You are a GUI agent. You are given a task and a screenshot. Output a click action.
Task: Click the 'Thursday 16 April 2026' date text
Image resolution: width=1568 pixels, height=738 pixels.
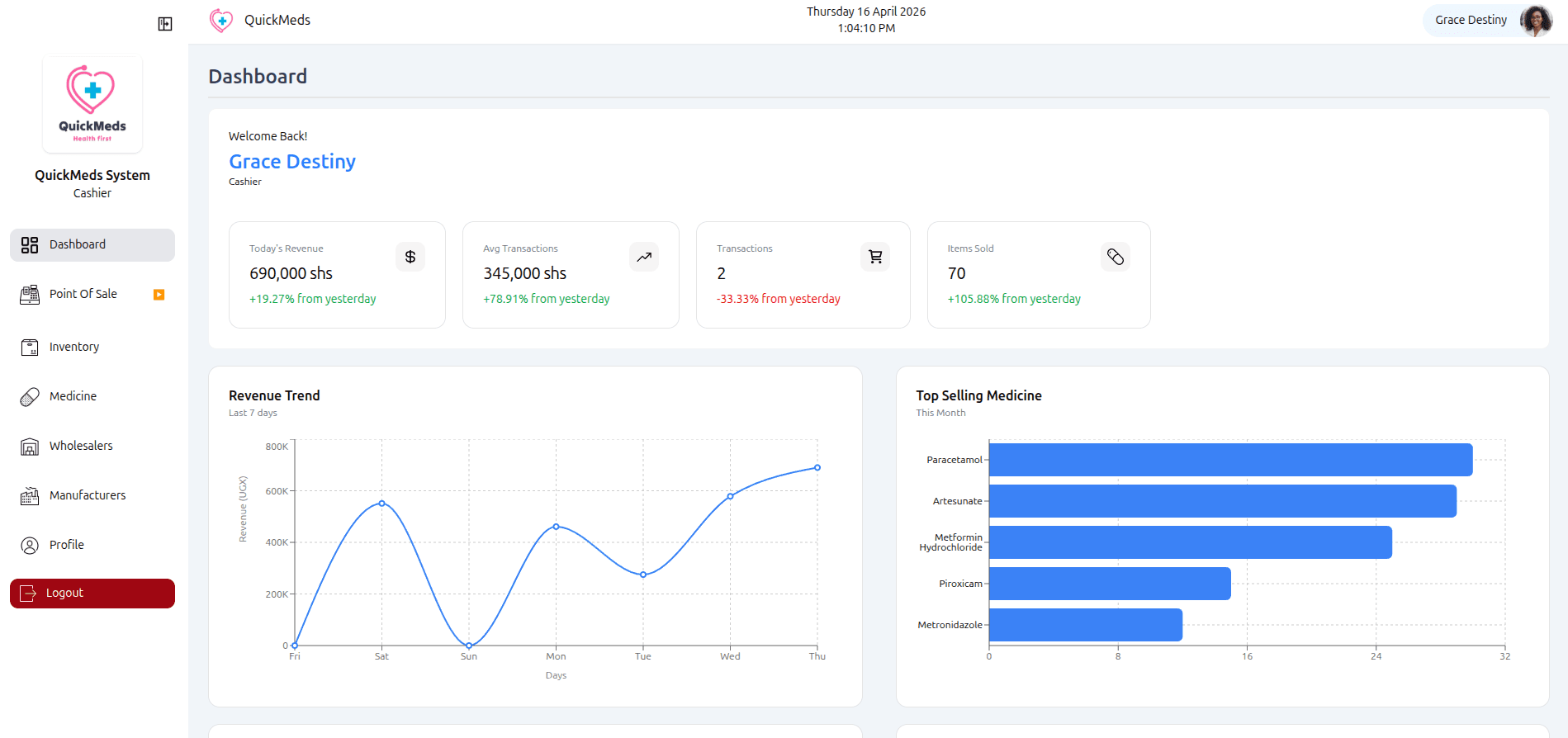(866, 12)
